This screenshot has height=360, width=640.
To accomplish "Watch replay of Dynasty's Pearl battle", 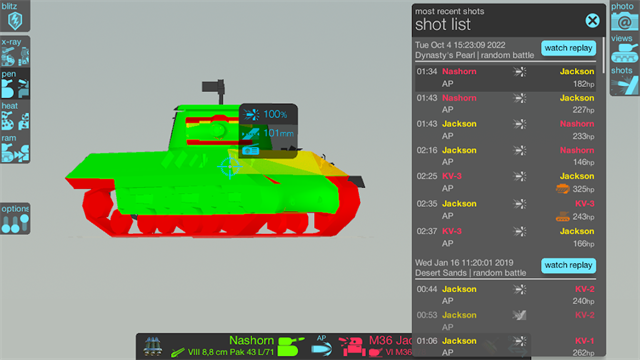I will pos(568,48).
